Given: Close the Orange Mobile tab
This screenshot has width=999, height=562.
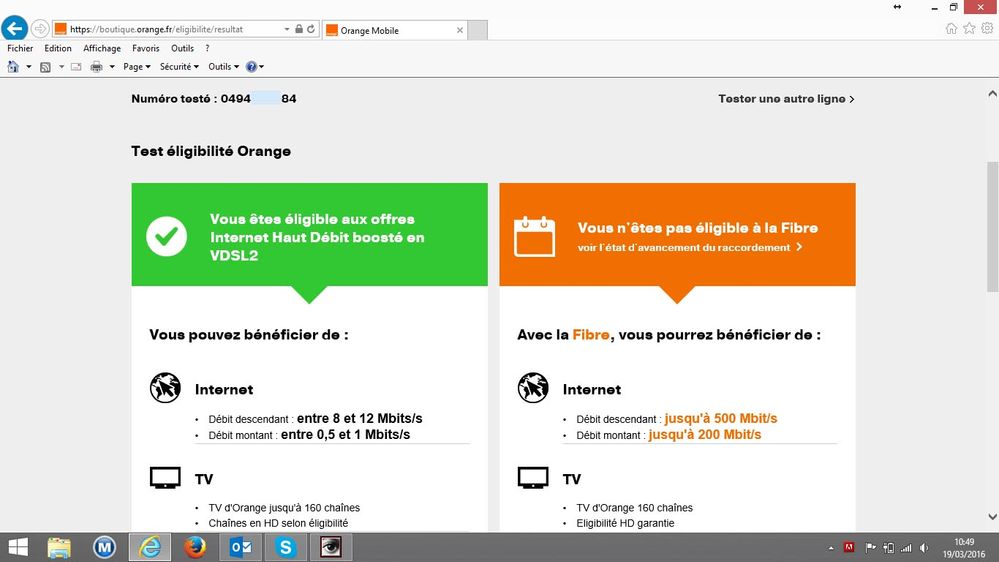Looking at the screenshot, I should (460, 30).
